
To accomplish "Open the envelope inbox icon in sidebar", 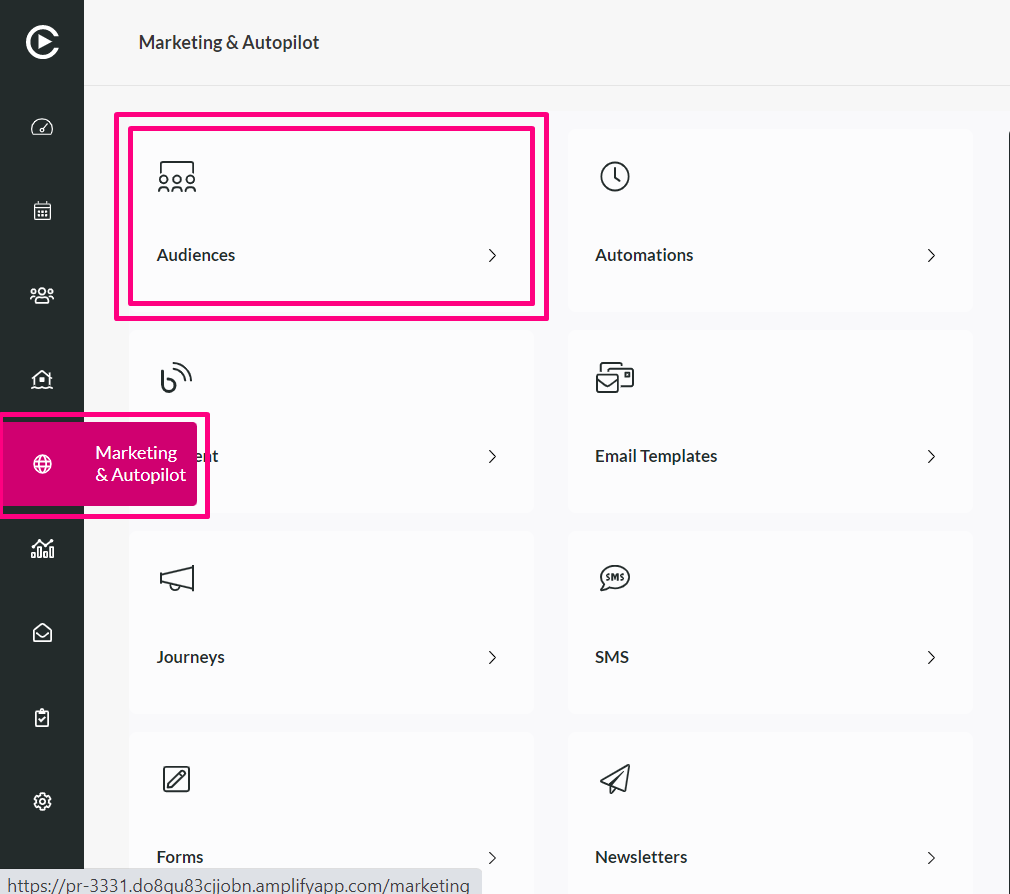I will [42, 633].
